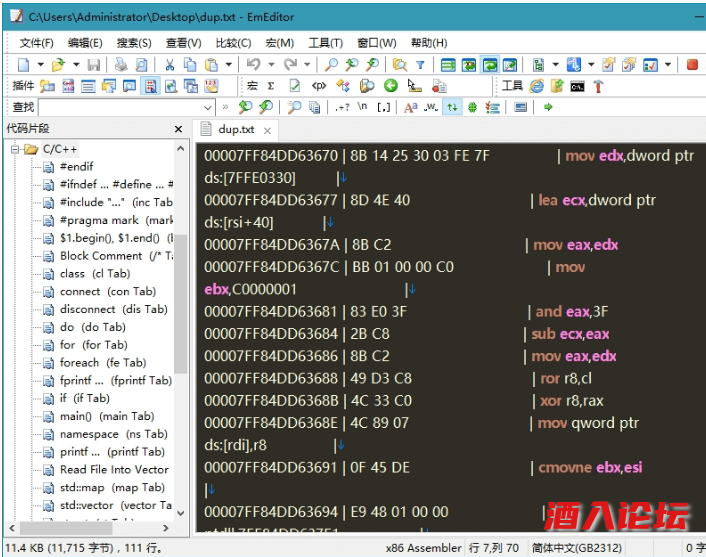Image resolution: width=706 pixels, height=557 pixels.
Task: Open the New file dropdown arrow
Action: 40,65
